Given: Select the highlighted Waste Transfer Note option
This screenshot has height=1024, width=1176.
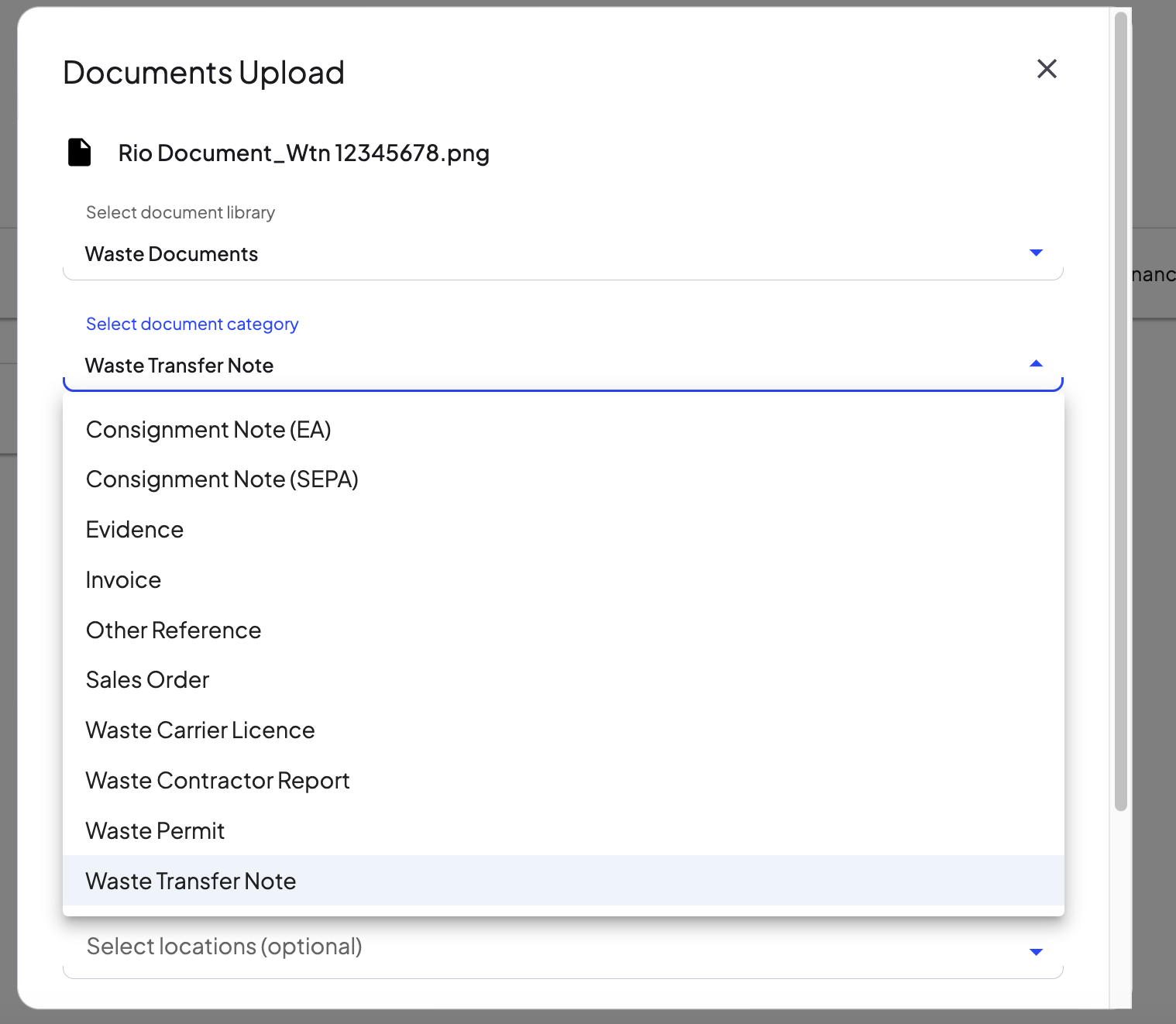Looking at the screenshot, I should [x=191, y=881].
